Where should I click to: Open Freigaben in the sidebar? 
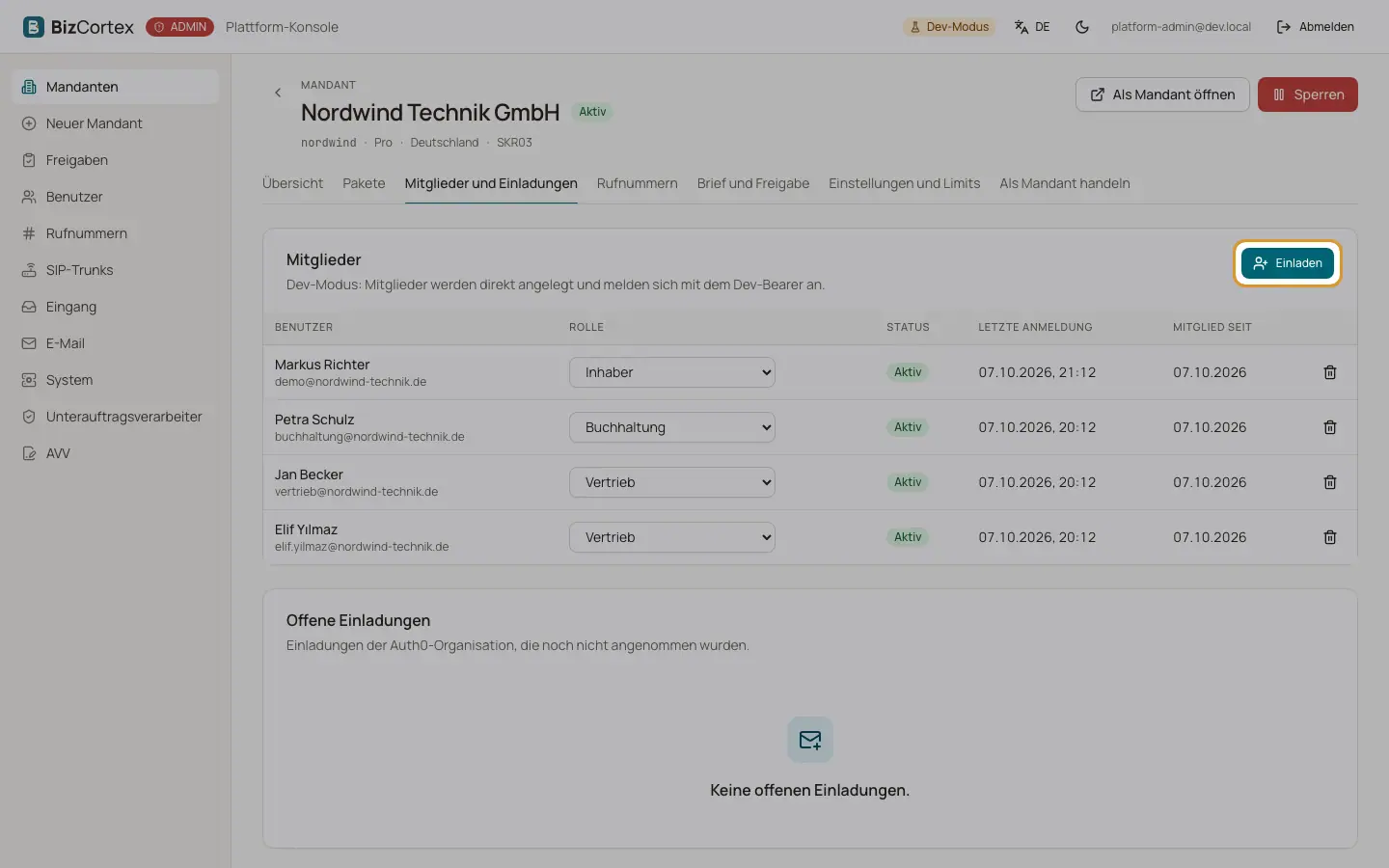tap(116, 160)
